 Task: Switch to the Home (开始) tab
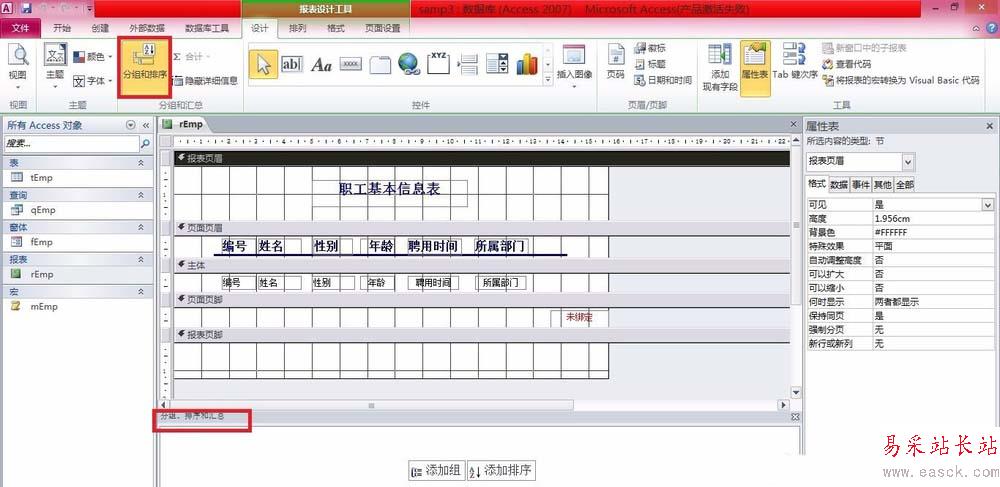coord(62,28)
